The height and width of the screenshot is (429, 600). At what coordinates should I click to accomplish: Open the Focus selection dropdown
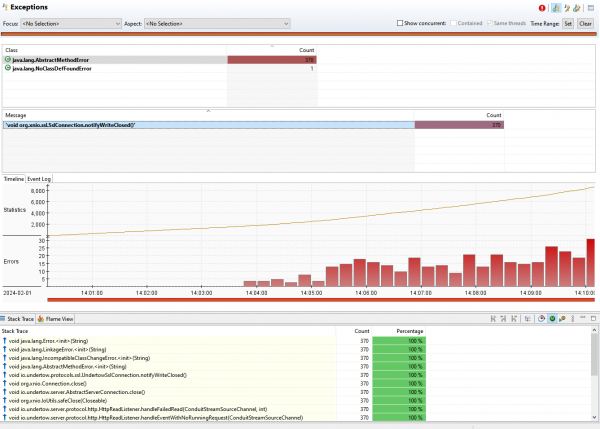pyautogui.click(x=70, y=22)
